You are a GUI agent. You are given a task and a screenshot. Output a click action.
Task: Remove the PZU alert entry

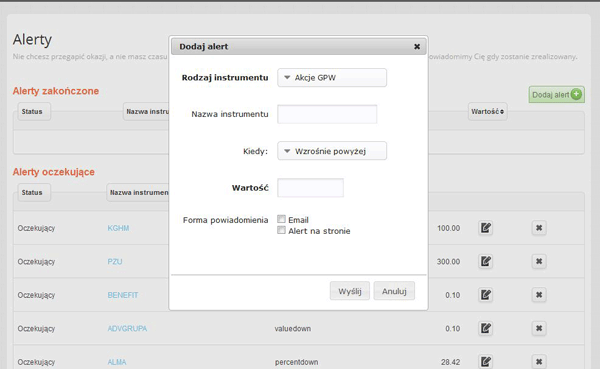(x=539, y=261)
